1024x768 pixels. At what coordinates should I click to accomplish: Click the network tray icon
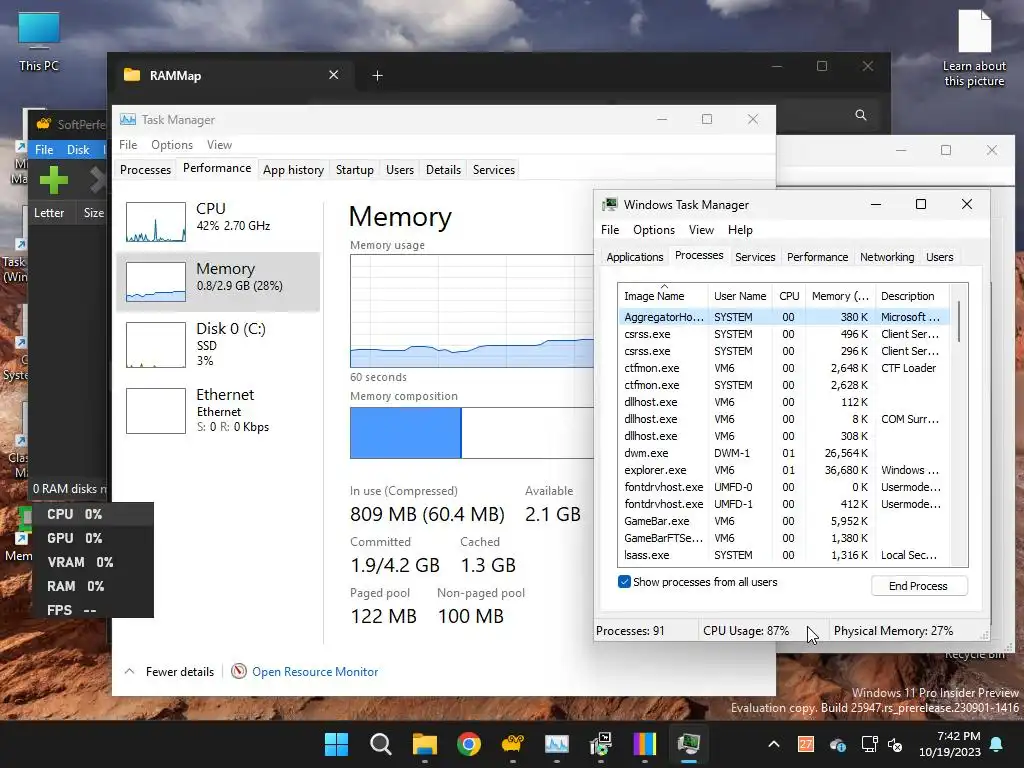coord(869,744)
